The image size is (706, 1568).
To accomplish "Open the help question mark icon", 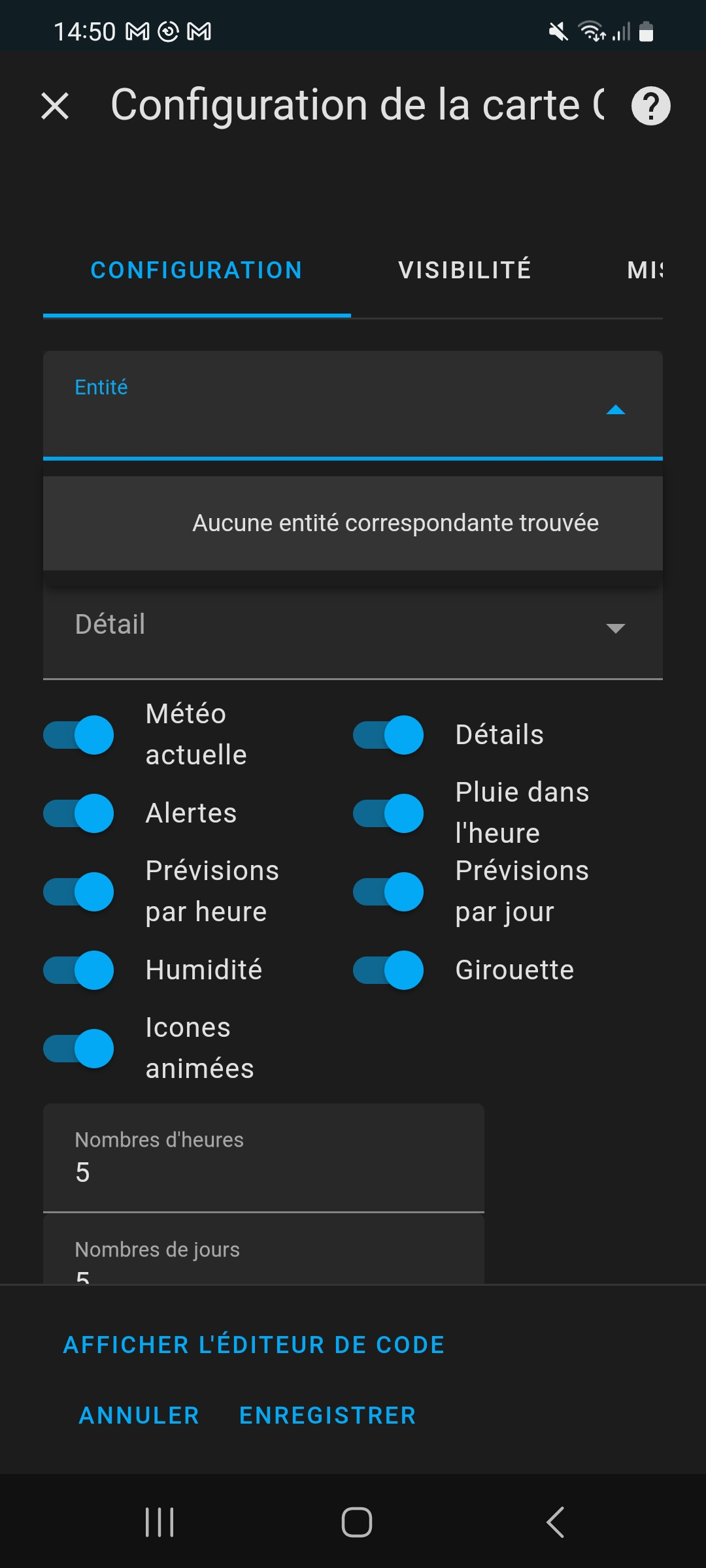I will [x=650, y=106].
